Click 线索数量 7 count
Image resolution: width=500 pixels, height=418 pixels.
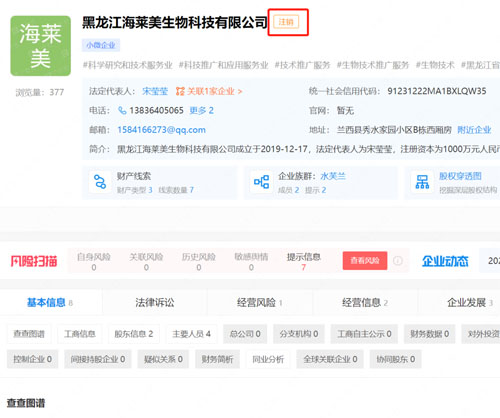point(176,190)
